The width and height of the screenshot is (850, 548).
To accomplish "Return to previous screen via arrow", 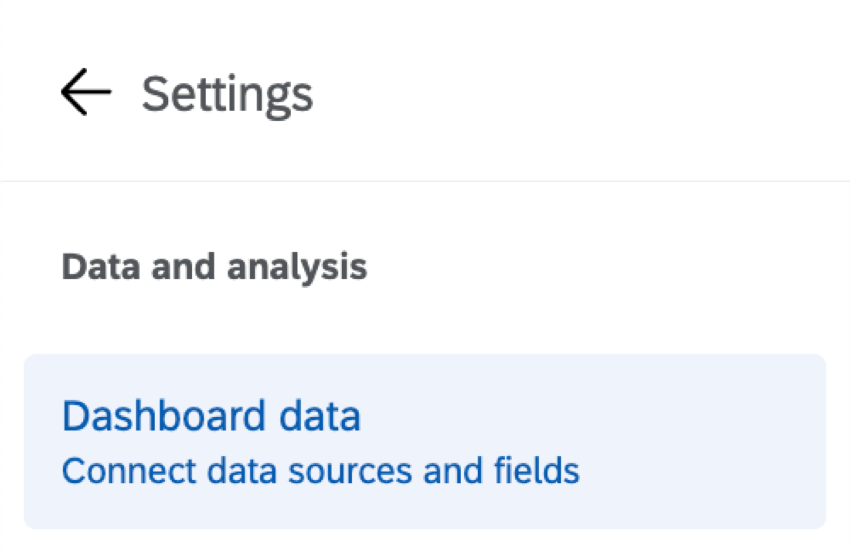I will (86, 94).
